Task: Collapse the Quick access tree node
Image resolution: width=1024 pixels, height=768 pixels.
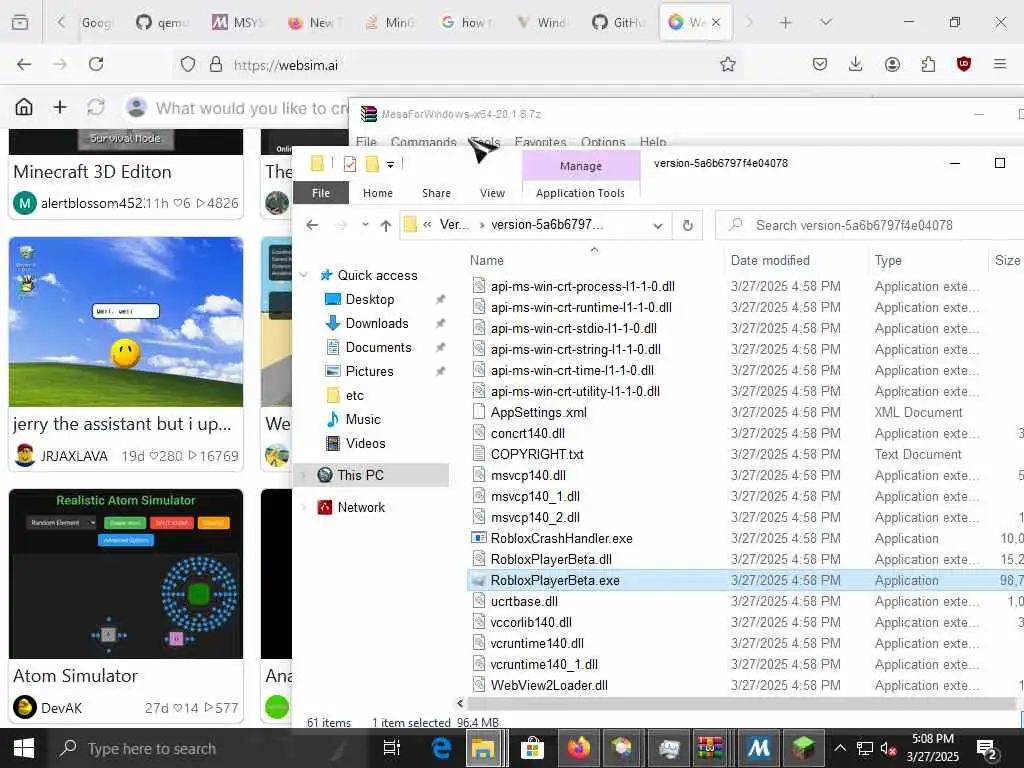Action: [304, 275]
